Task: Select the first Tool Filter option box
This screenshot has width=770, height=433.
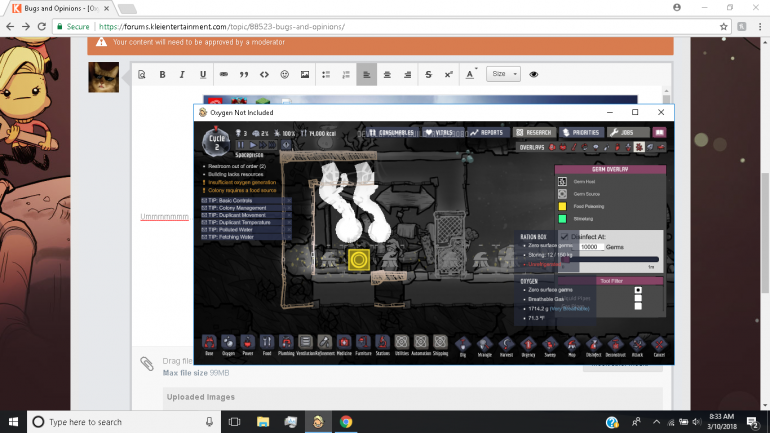Action: pos(638,290)
